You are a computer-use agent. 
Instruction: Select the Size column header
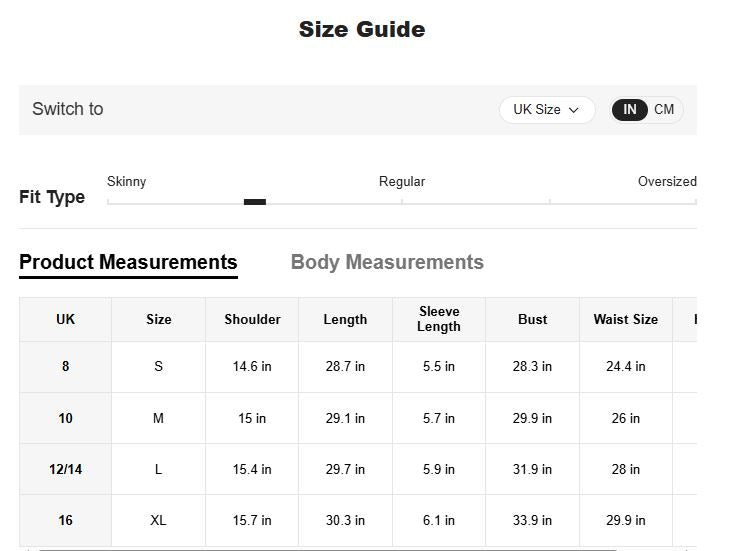tap(158, 319)
